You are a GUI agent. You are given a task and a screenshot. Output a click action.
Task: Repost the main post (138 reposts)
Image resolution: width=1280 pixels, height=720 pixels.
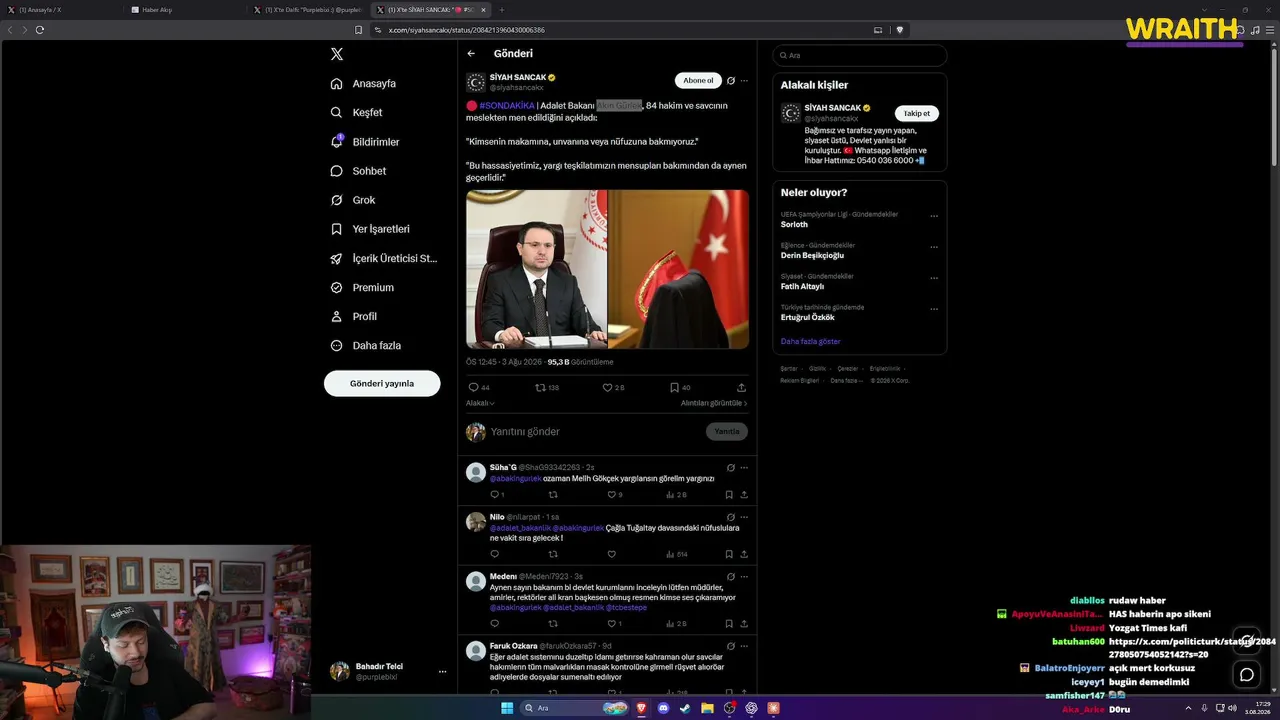(x=547, y=387)
